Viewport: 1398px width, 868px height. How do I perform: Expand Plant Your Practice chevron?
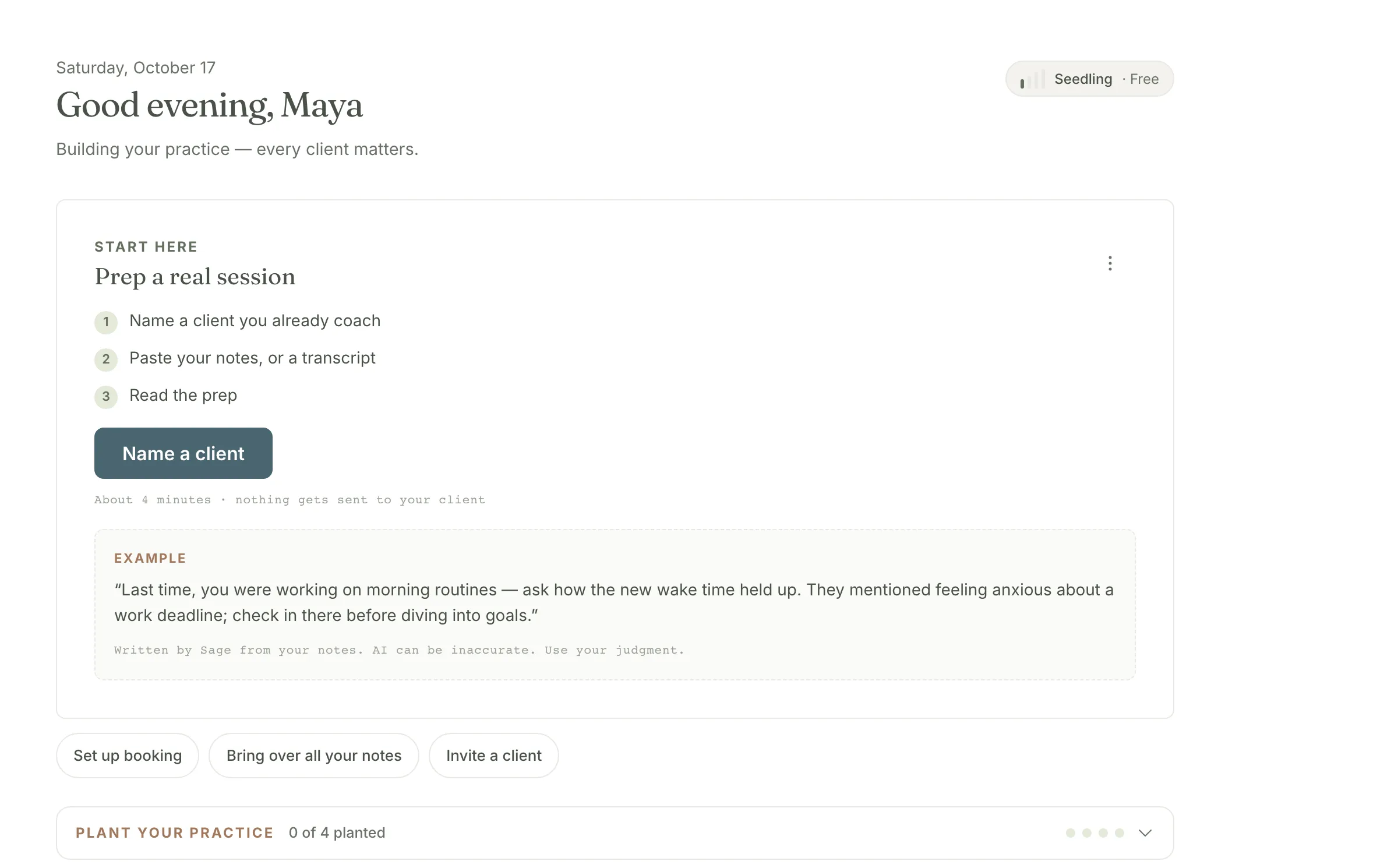1145,833
